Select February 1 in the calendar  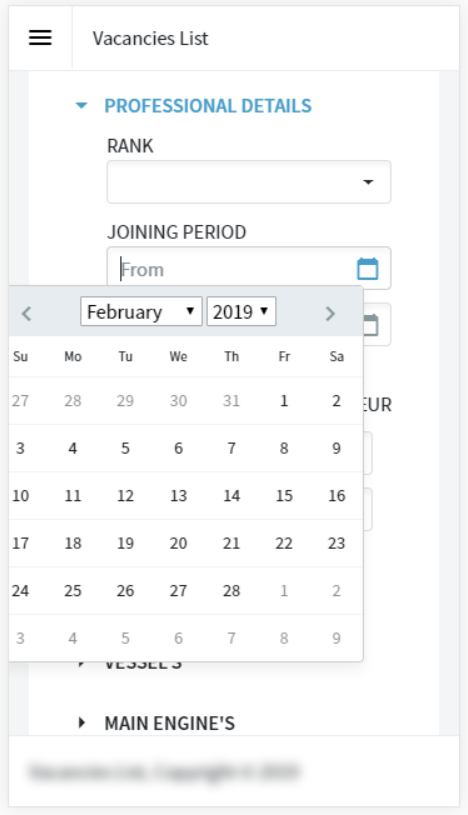[284, 401]
